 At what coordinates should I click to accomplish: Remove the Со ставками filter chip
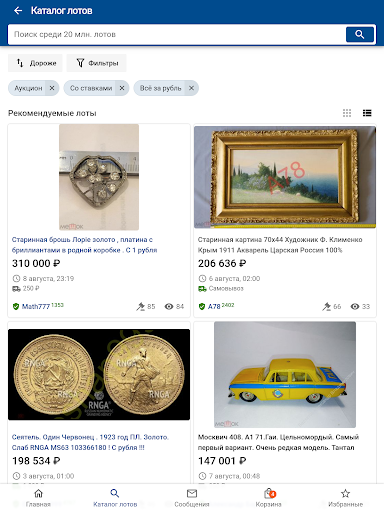[122, 88]
